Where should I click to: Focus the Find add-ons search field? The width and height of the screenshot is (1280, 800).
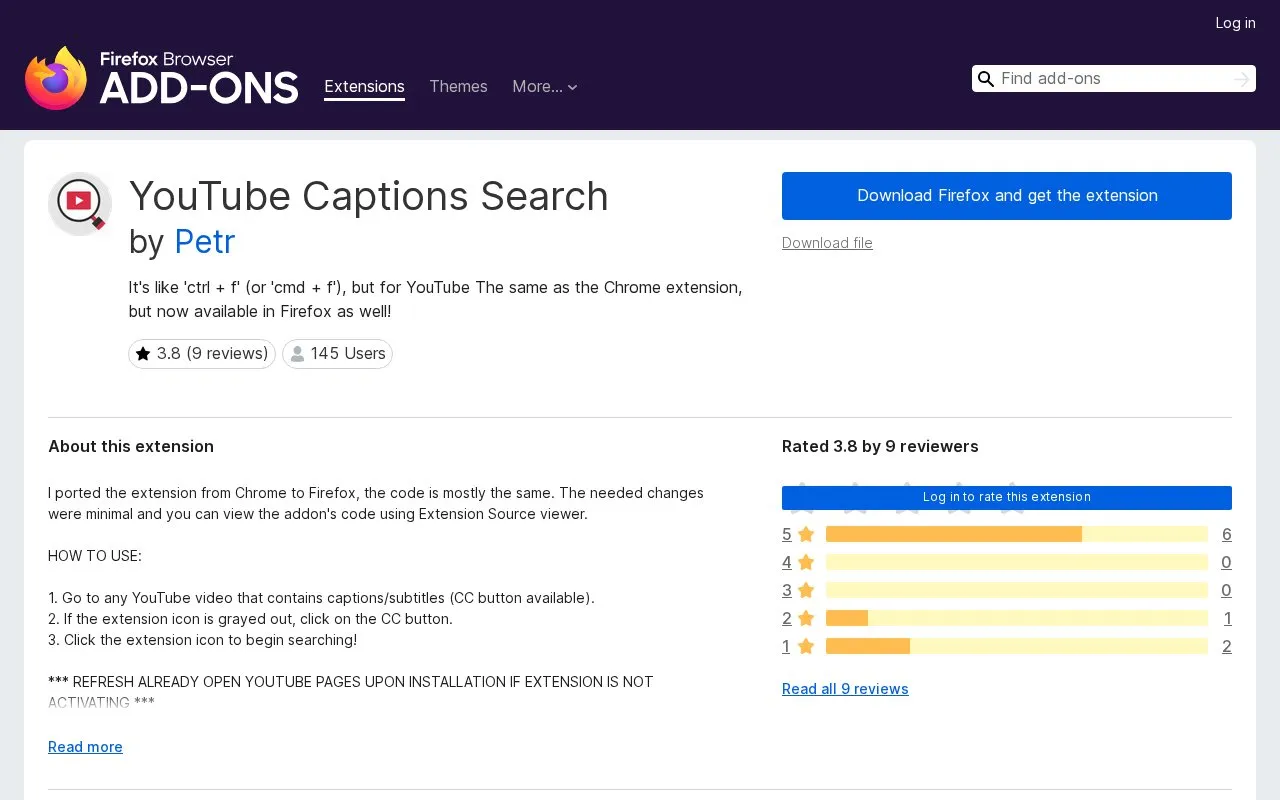[x=1113, y=79]
